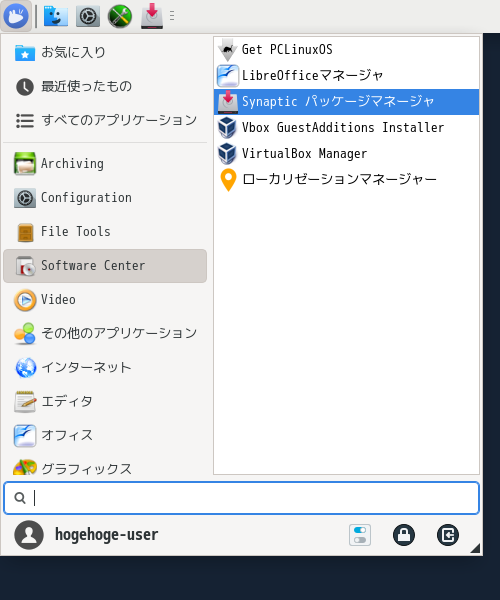
Task: Click the internet globe icon
Action: coord(25,368)
